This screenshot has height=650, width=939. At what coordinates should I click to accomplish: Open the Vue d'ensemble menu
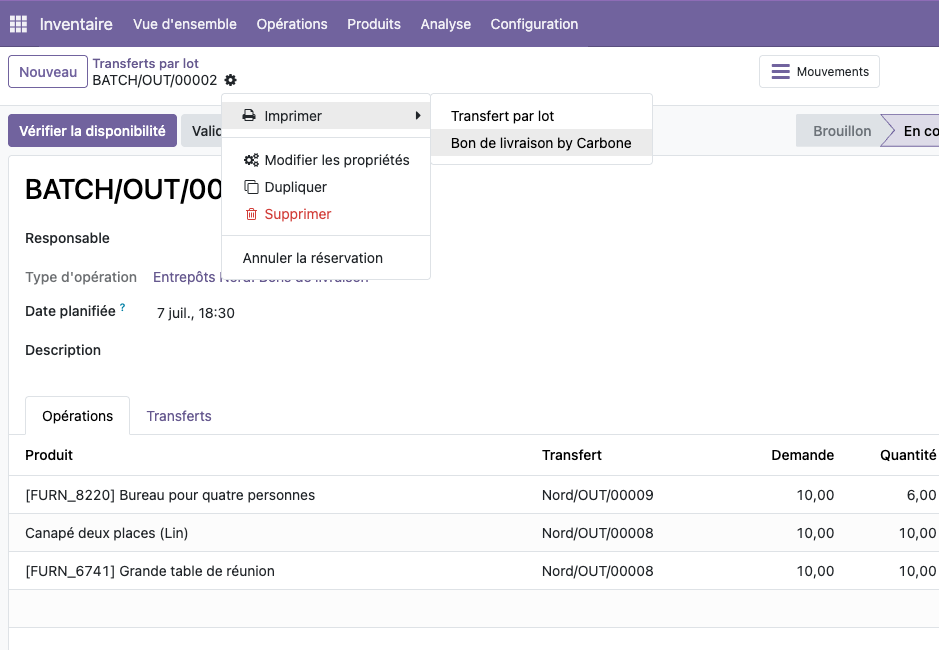[x=184, y=24]
